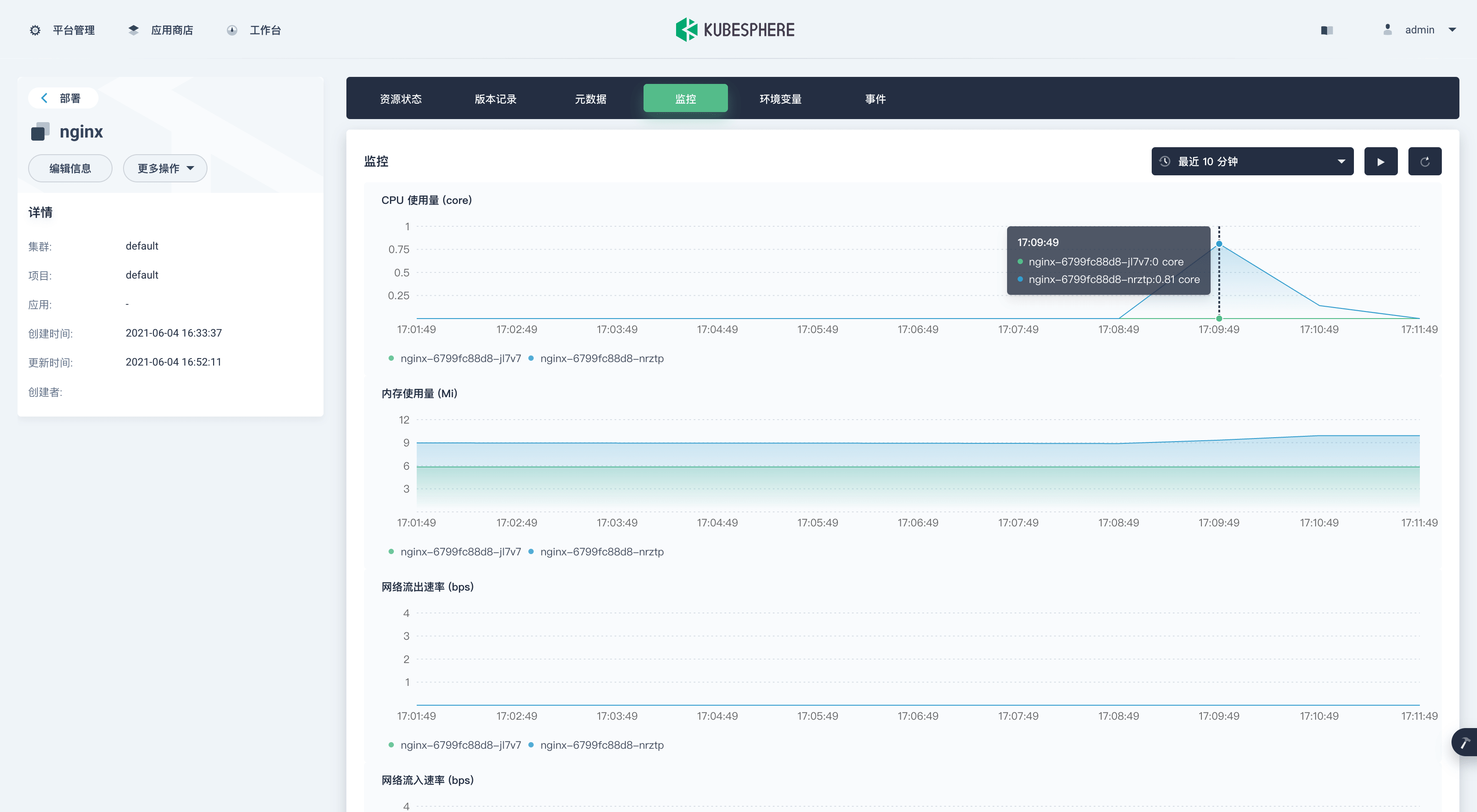Image resolution: width=1477 pixels, height=812 pixels.
Task: Click the platform management gear icon
Action: [35, 30]
